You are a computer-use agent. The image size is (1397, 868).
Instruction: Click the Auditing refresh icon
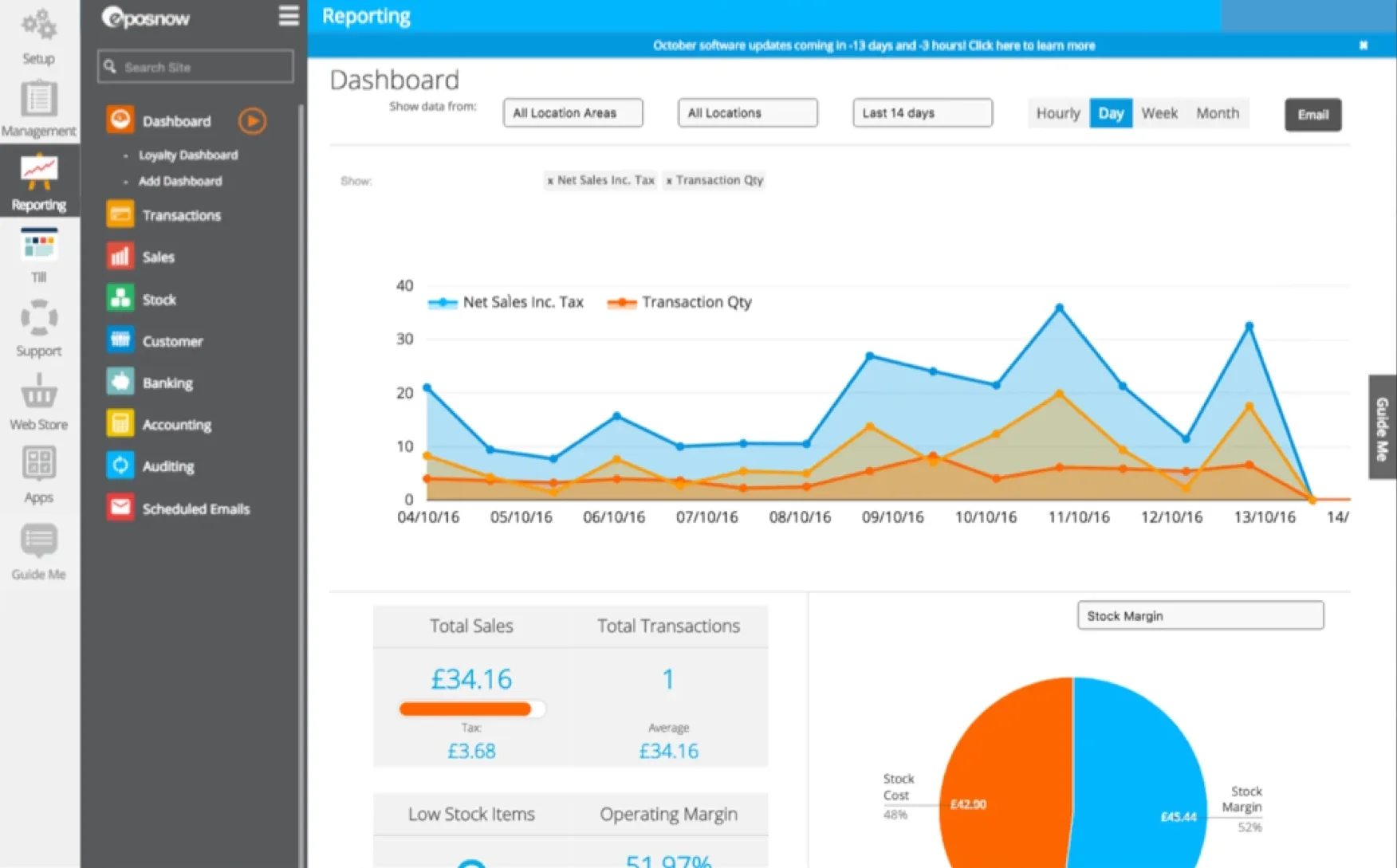[120, 465]
